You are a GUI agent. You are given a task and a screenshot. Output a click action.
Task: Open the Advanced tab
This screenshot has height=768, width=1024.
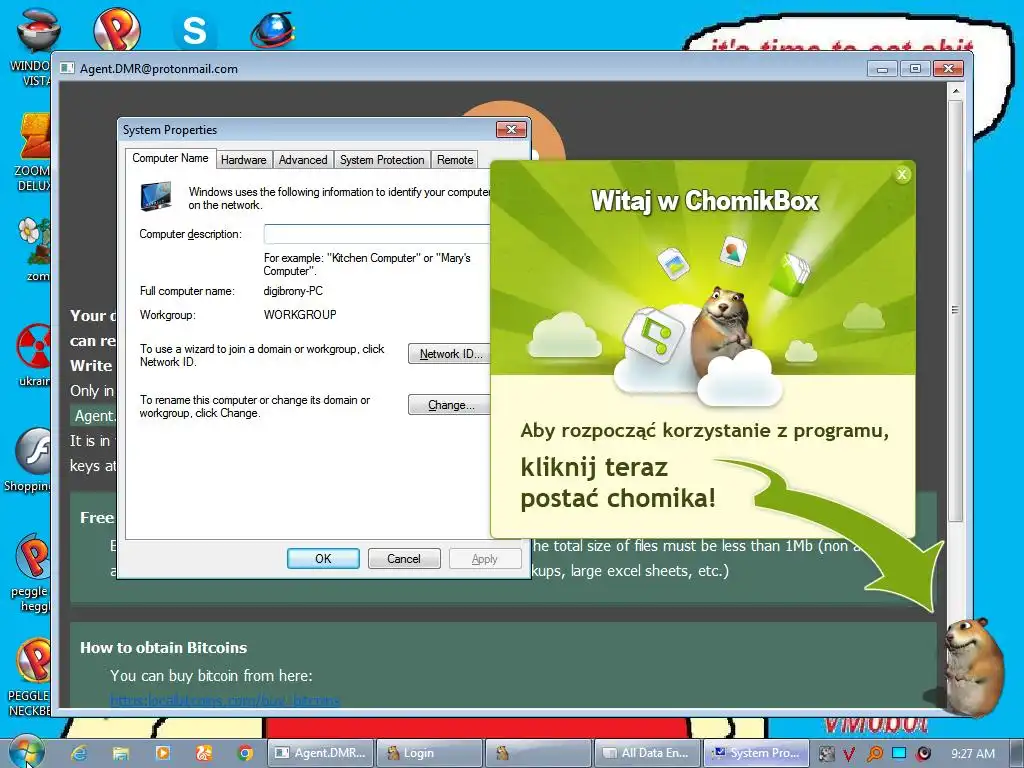tap(303, 160)
